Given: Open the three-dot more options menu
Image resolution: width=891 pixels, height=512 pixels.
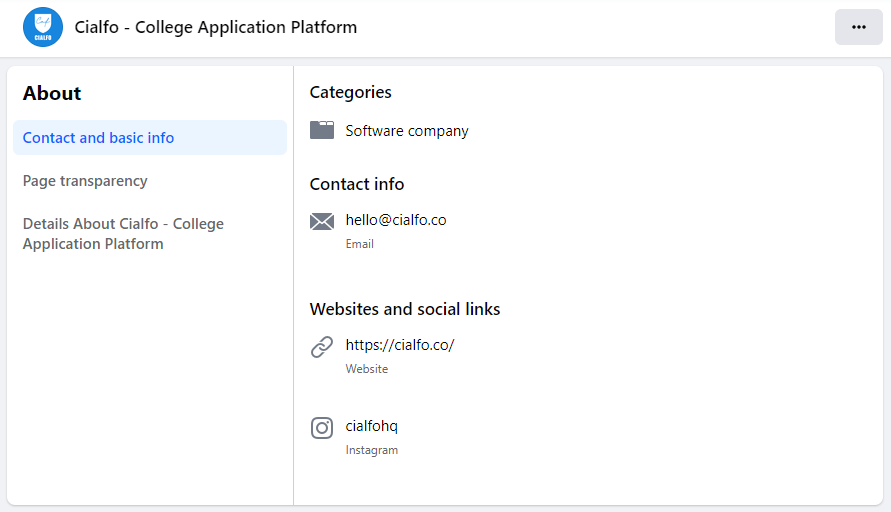Looking at the screenshot, I should coord(858,27).
